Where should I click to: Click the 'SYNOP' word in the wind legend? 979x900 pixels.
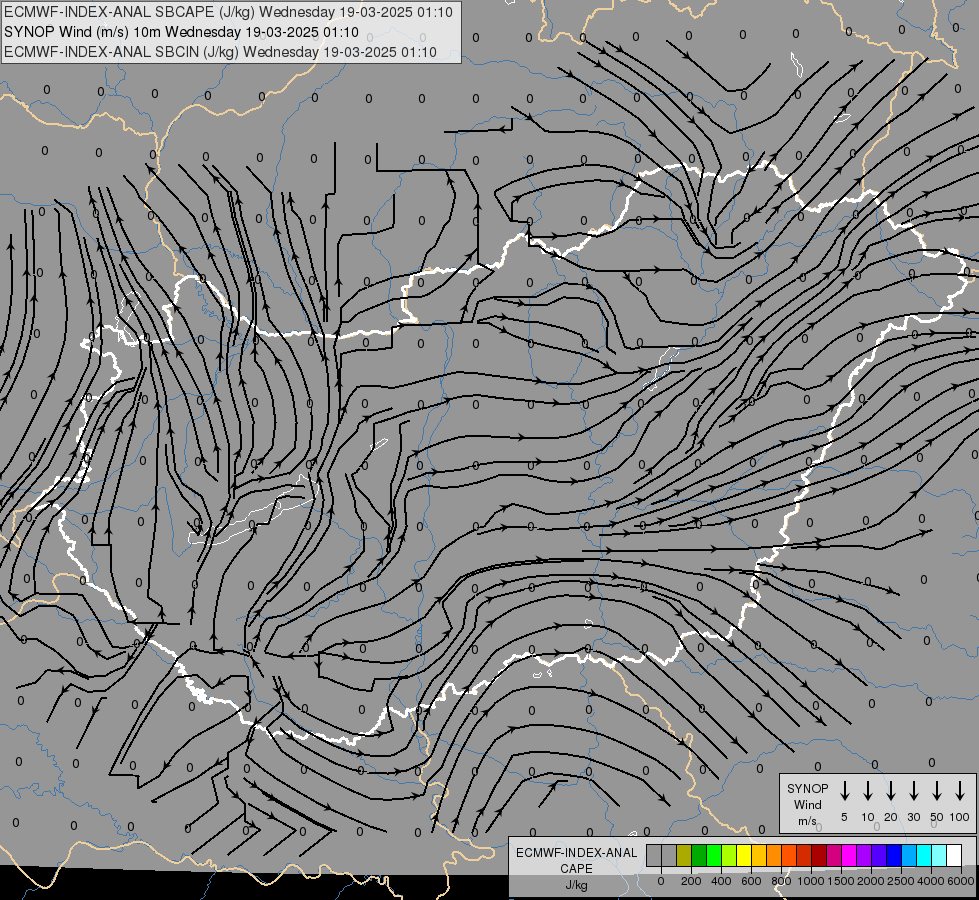807,788
